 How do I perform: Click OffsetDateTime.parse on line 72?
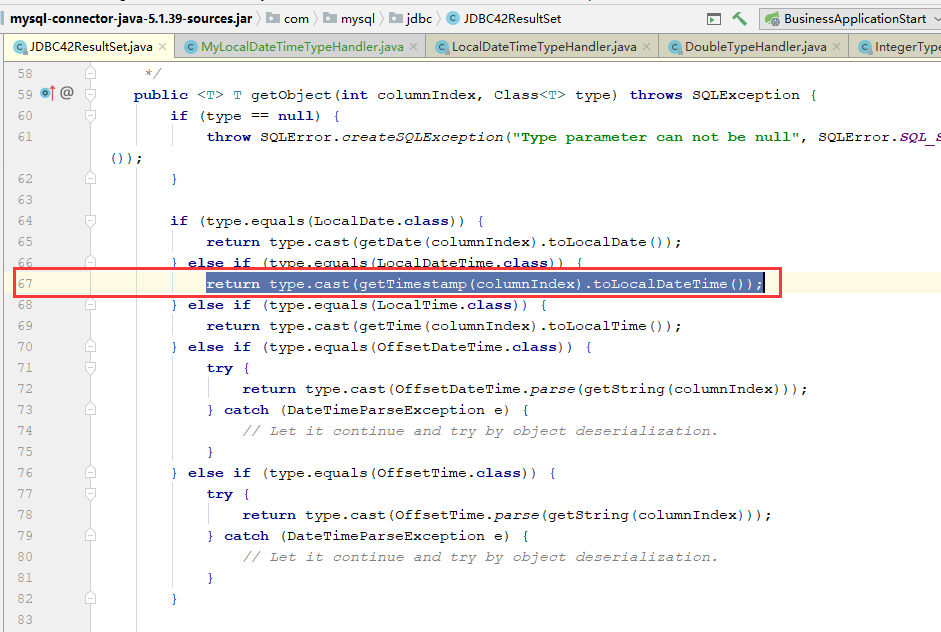tap(484, 389)
